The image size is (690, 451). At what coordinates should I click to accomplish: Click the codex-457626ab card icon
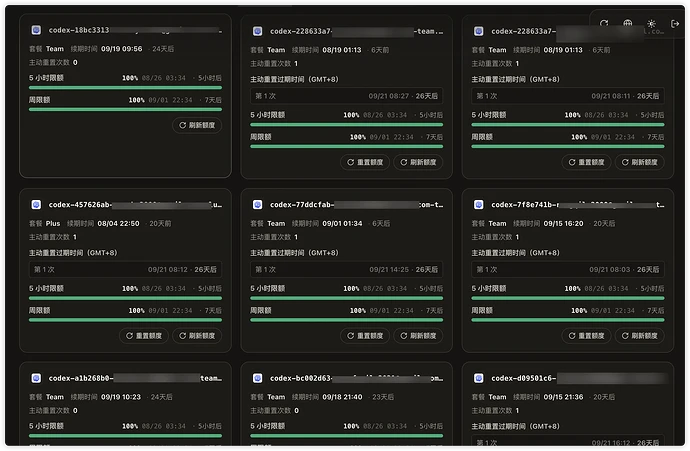coord(37,205)
